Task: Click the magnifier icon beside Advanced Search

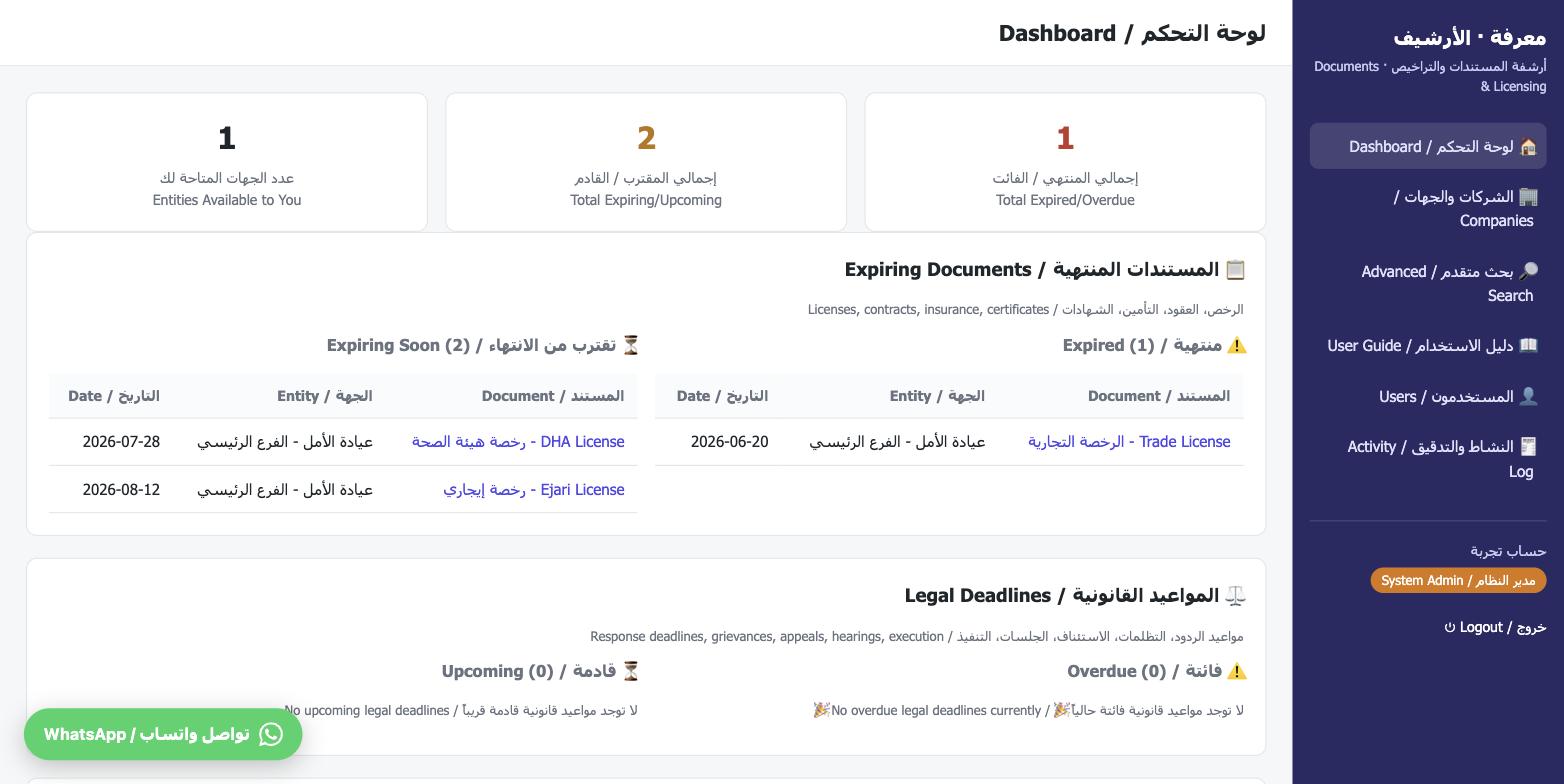Action: 1528,272
